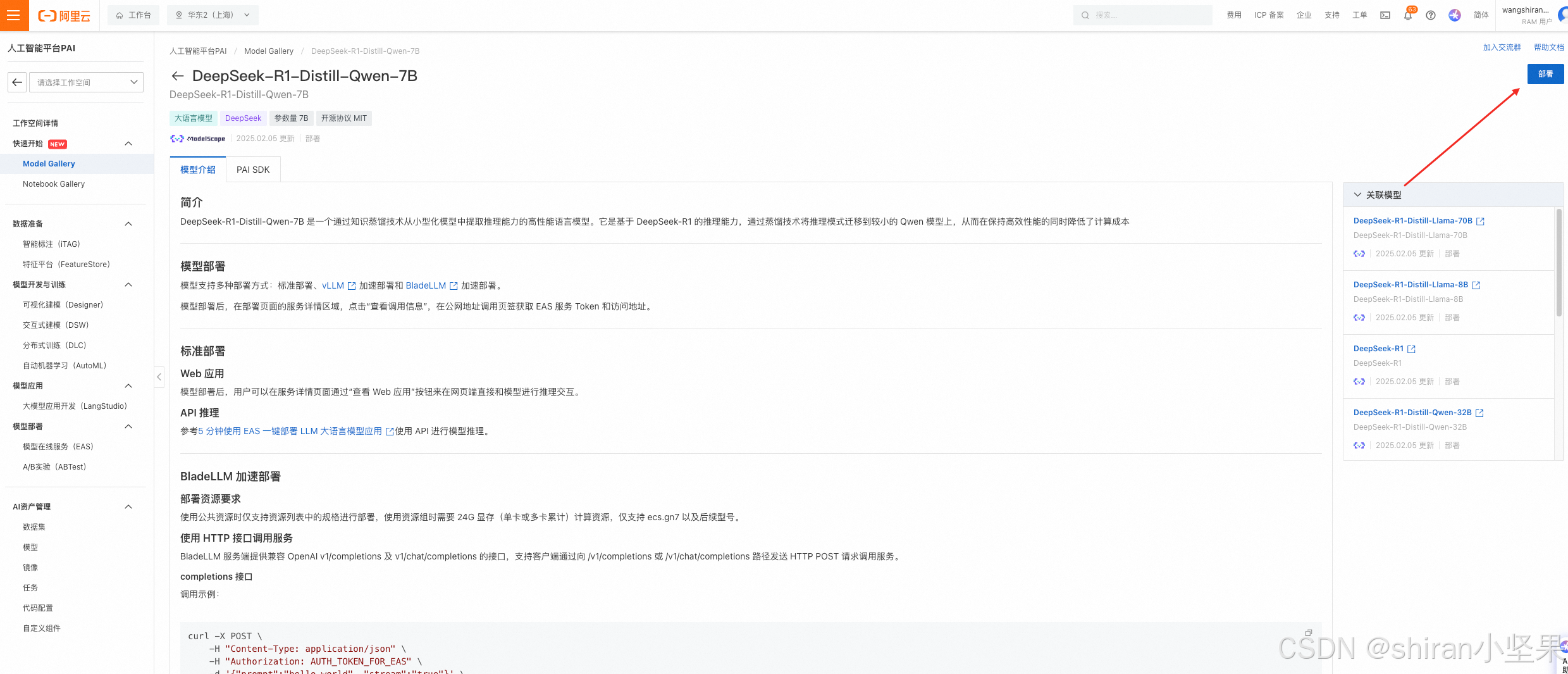Click the 关联模型 panel scrollbar
Screen dimensions: 1568x674
pyautogui.click(x=1559, y=263)
